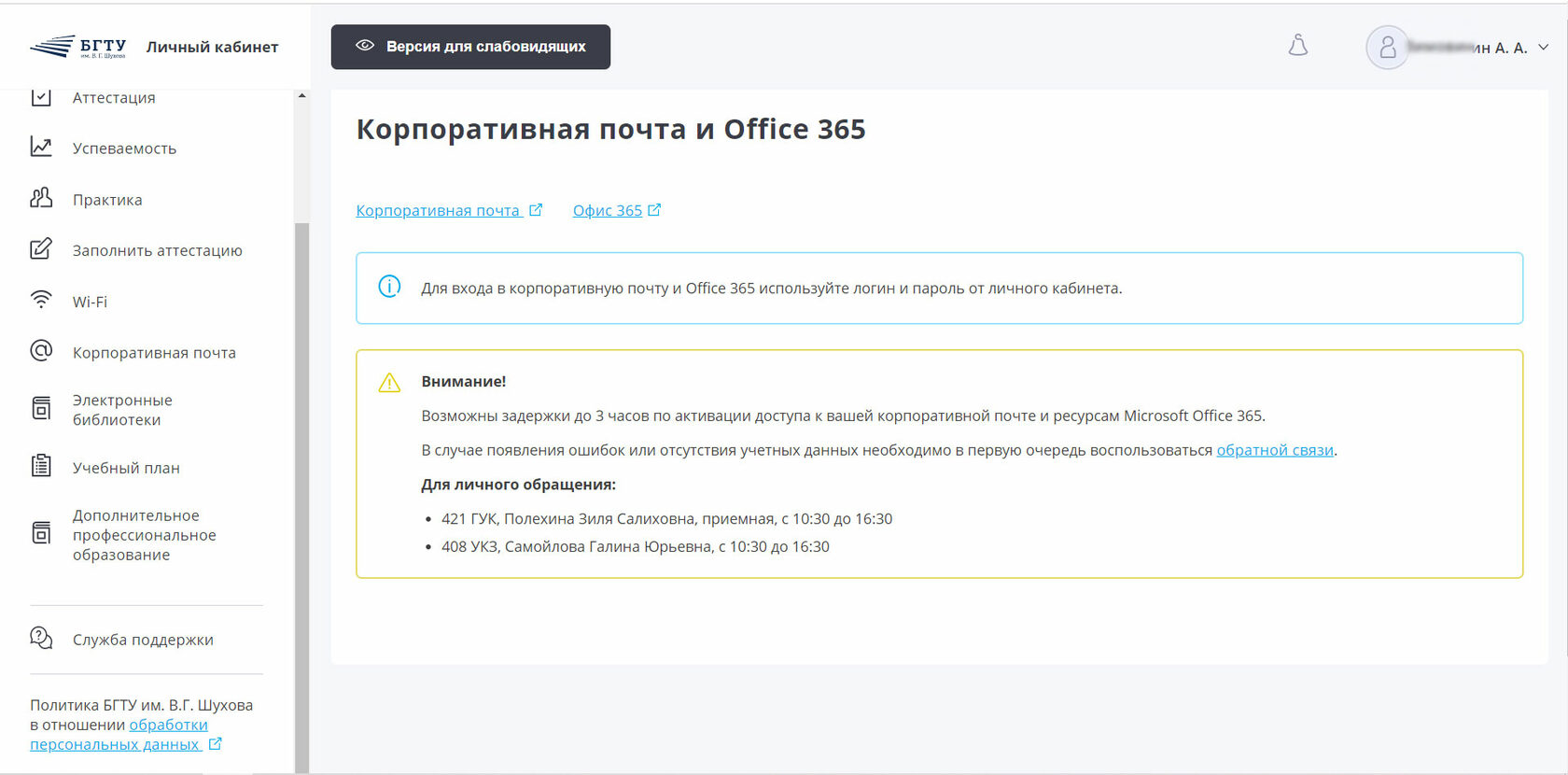Open Дополнительное профессиональное образование entry
This screenshot has width=1568, height=775.
(x=145, y=535)
